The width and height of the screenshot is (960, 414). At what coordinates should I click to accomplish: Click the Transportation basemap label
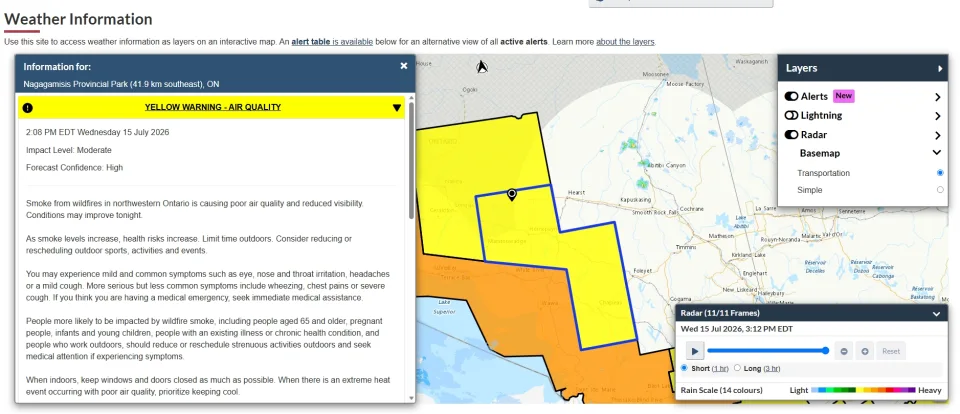823,173
